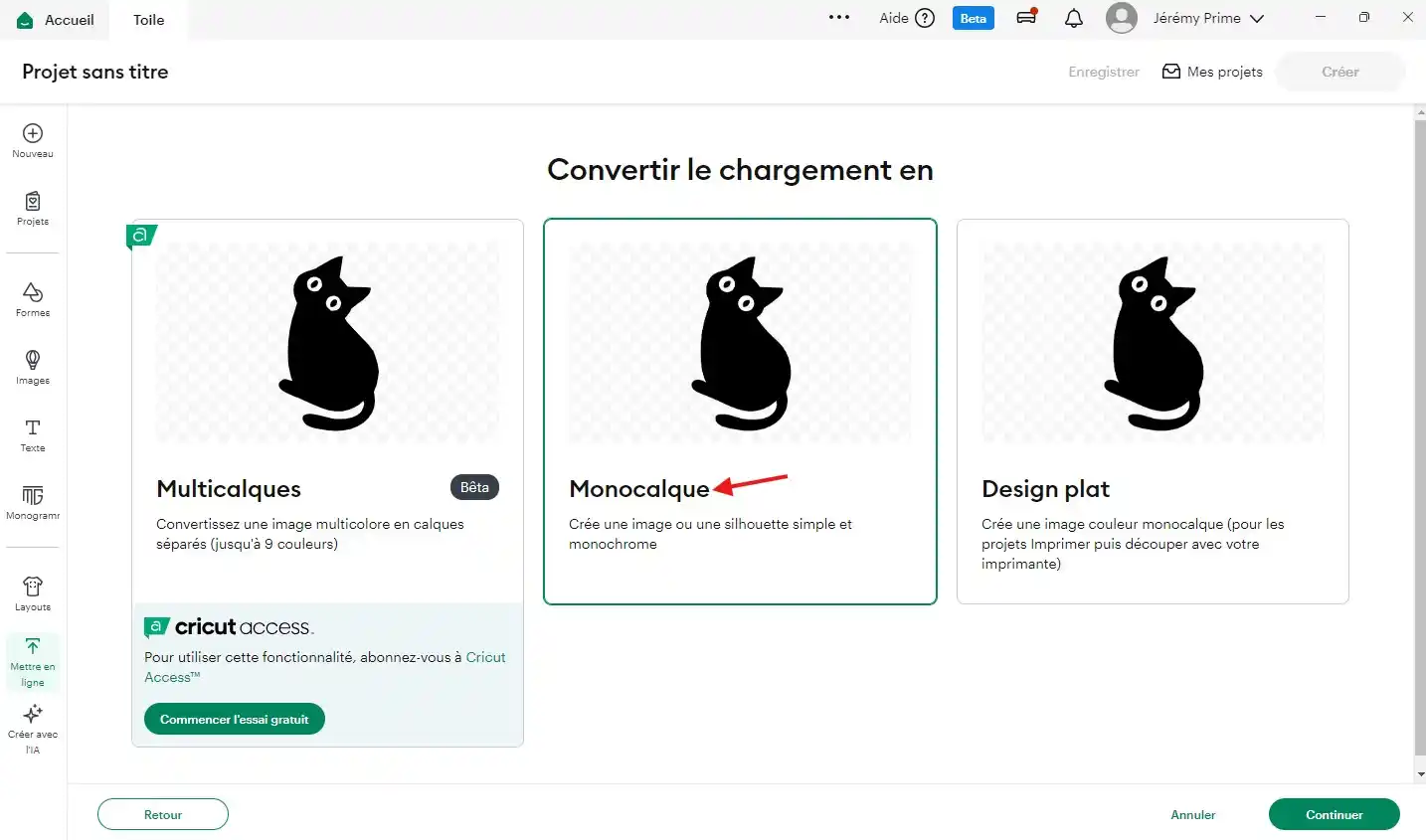The width and height of the screenshot is (1426, 840).
Task: Open the Images library icon
Action: click(33, 366)
